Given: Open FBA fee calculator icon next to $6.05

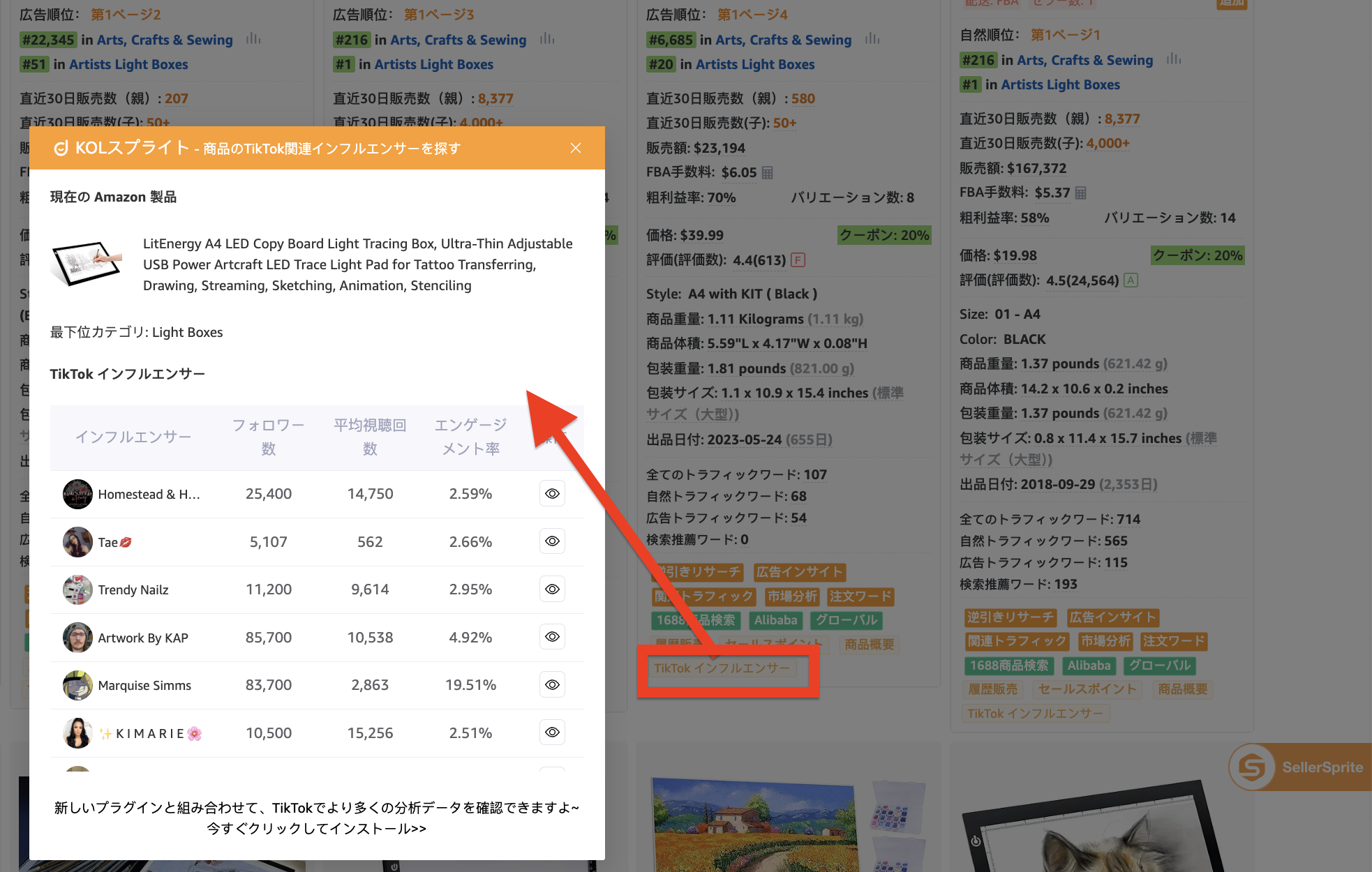Looking at the screenshot, I should [768, 172].
